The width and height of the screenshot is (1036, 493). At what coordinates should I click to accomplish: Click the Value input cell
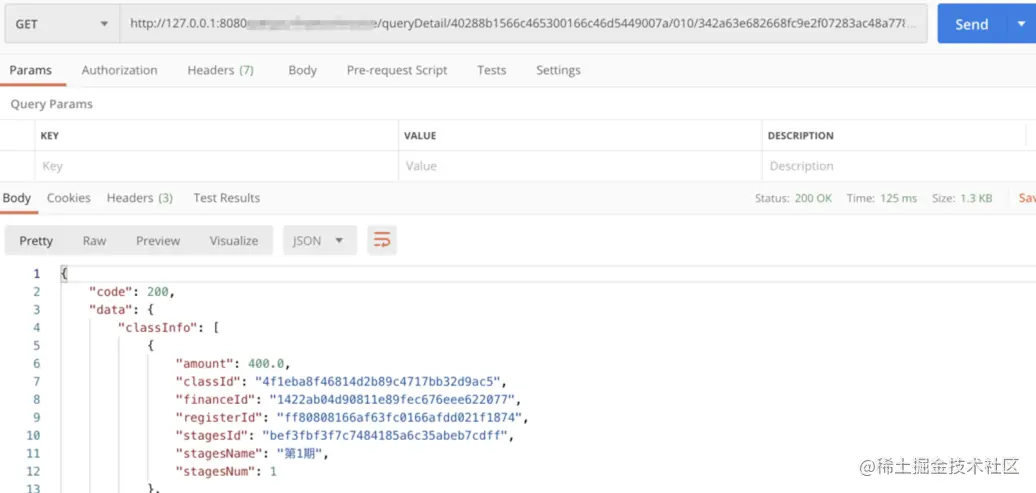[x=580, y=166]
